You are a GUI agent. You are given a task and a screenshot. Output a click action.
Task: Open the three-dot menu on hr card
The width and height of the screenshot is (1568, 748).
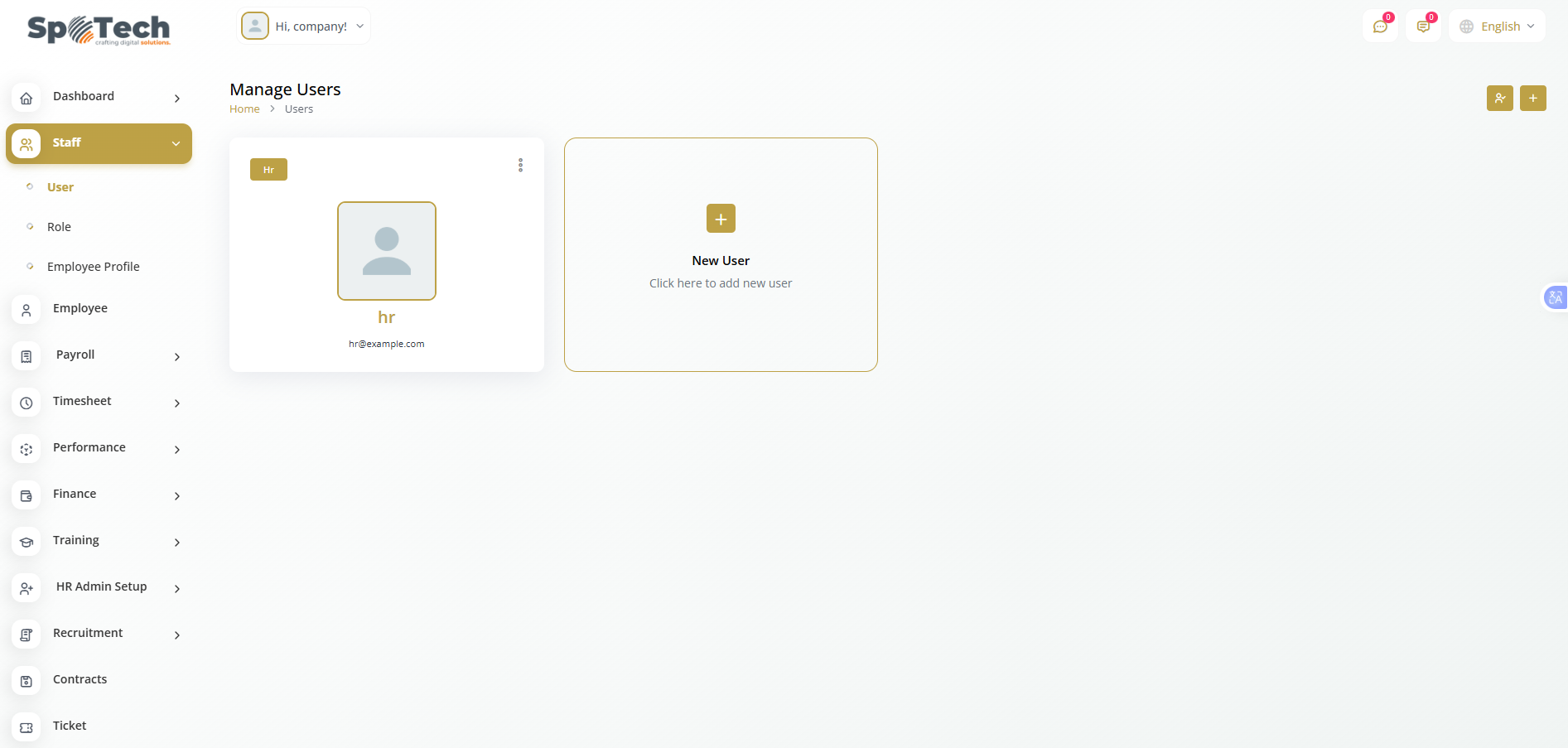520,166
